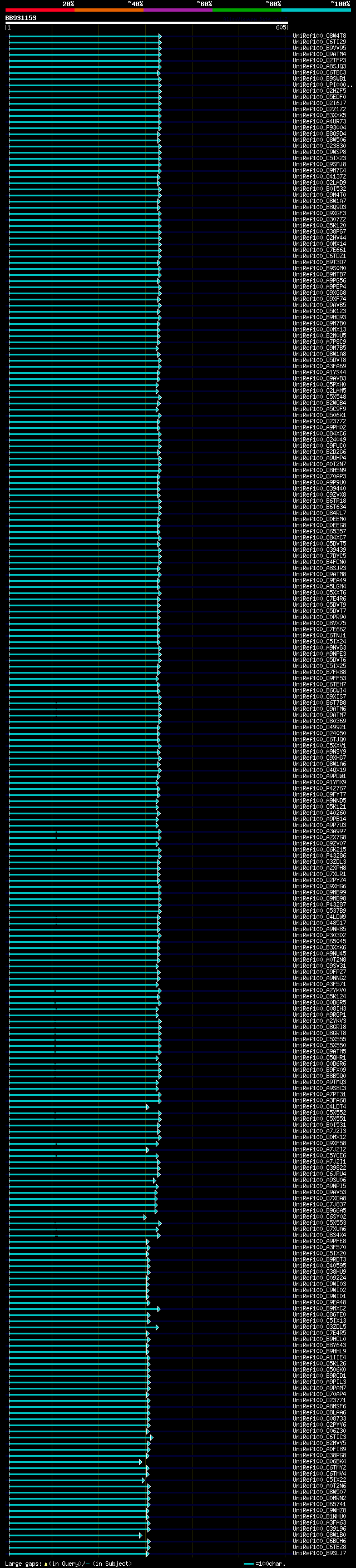This screenshot has height=1568, width=356.
Task: Click the yellow large-gap triangle in the legend
Action: click(x=46, y=1563)
